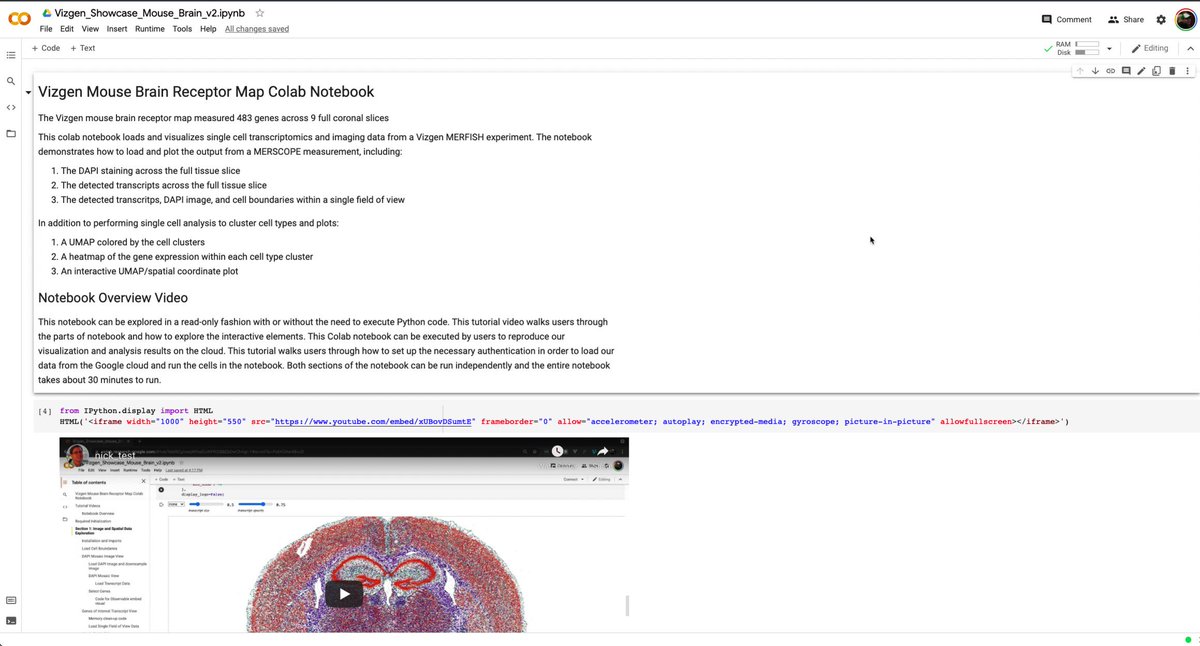Open the Insert menu
This screenshot has width=1200, height=646.
tap(117, 29)
